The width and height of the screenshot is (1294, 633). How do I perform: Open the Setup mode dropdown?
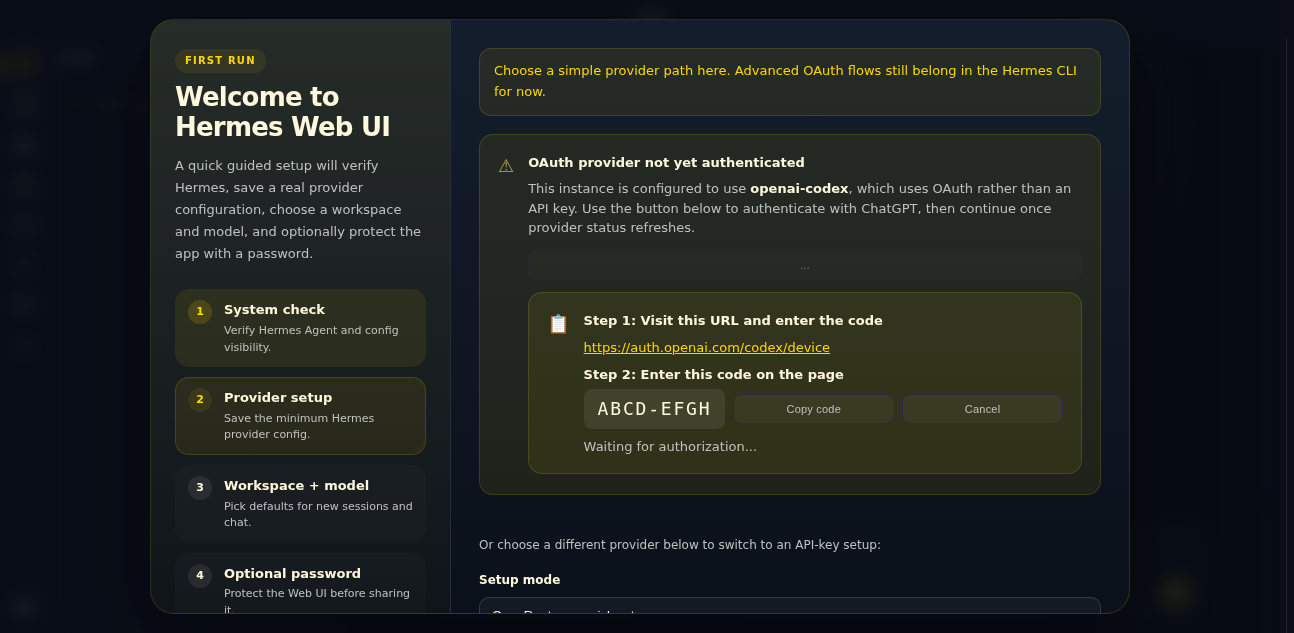coord(790,606)
